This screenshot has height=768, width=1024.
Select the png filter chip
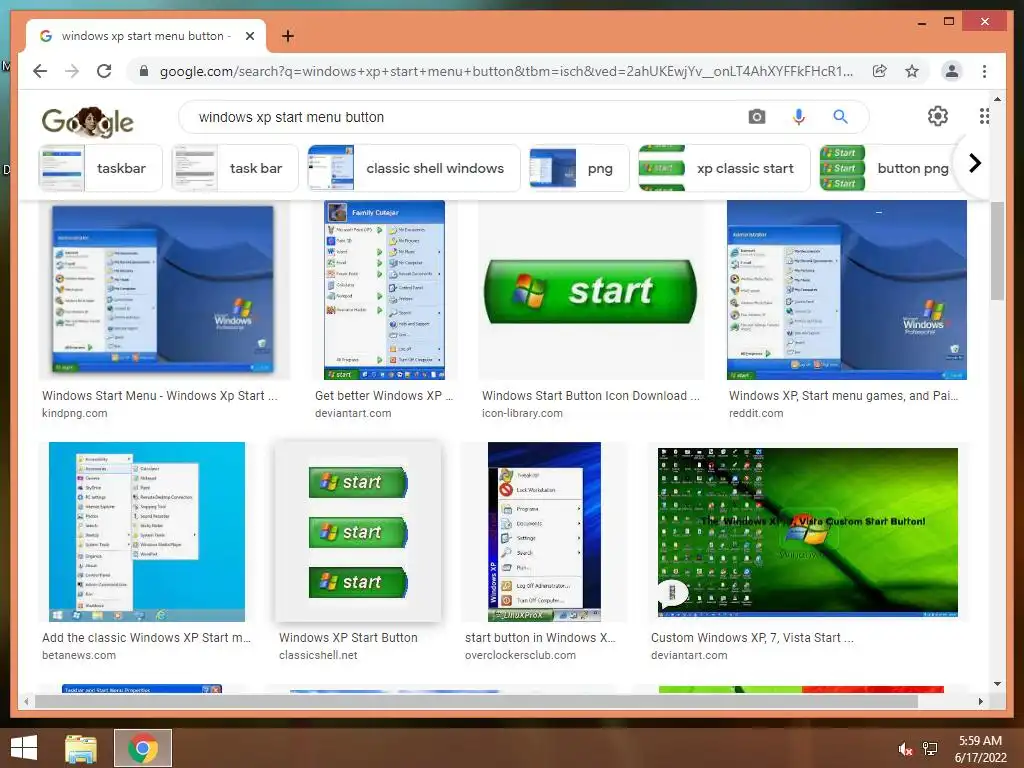point(579,168)
